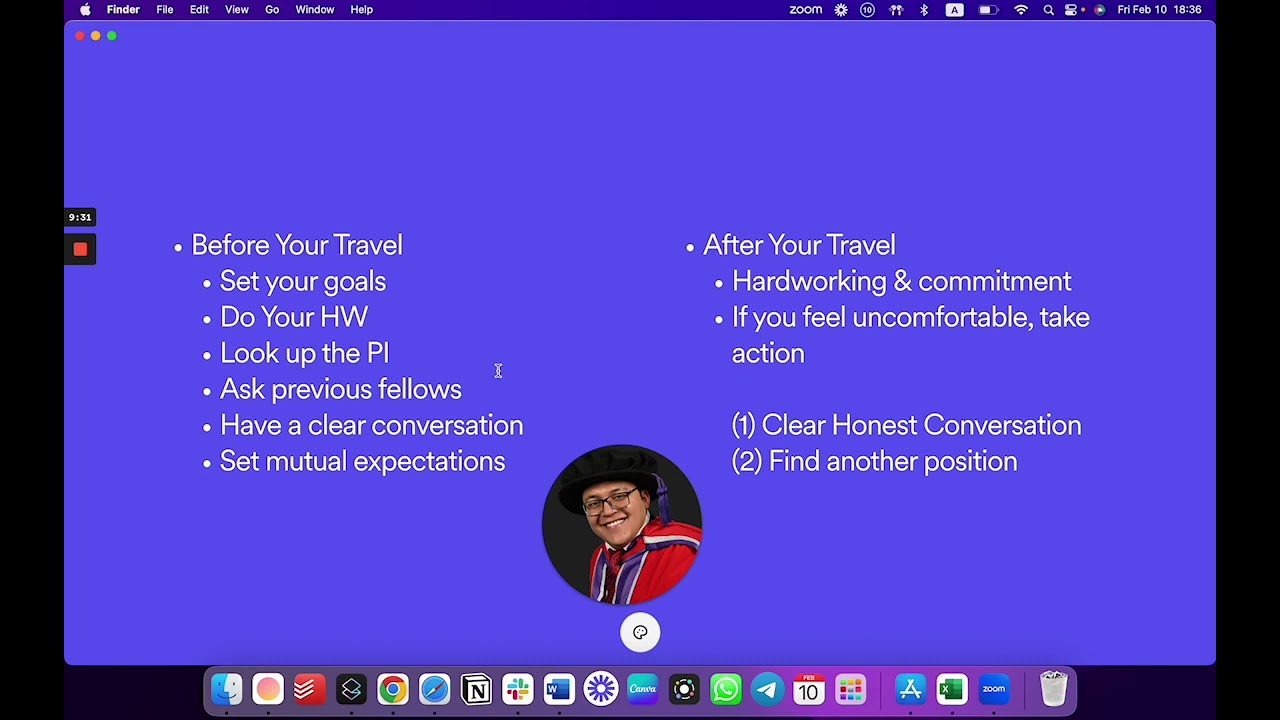Click the circled 10 menu bar icon
This screenshot has height=720, width=1280.
coord(867,10)
